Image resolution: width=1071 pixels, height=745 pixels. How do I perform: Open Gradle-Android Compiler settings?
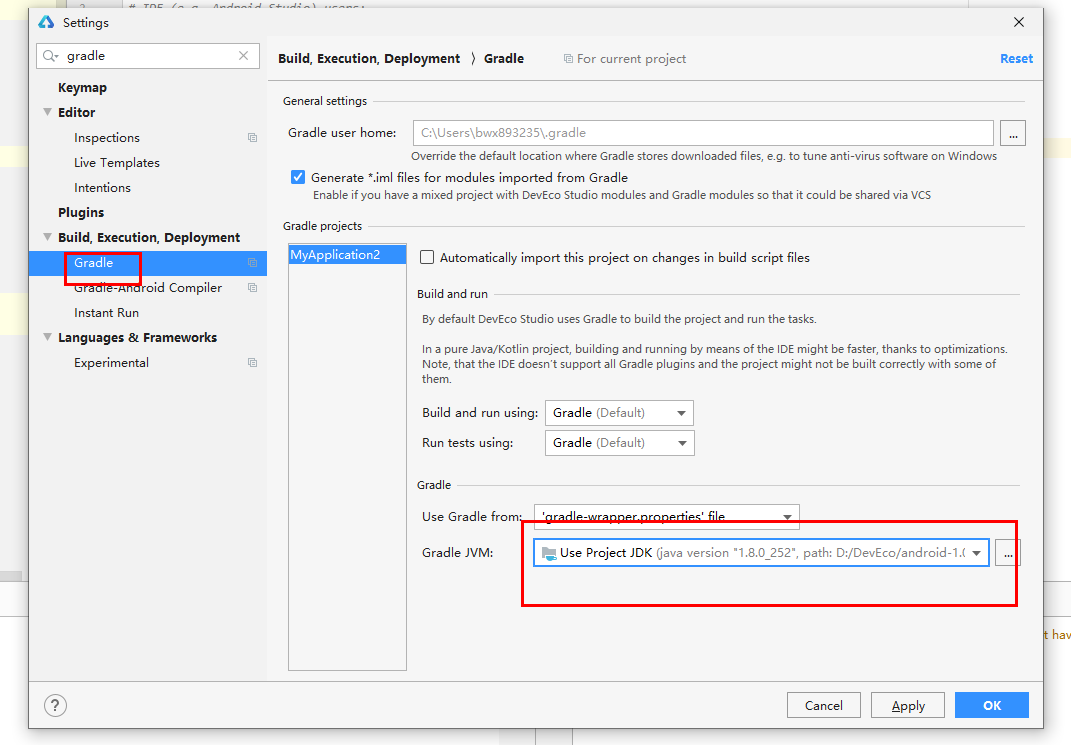pyautogui.click(x=148, y=288)
